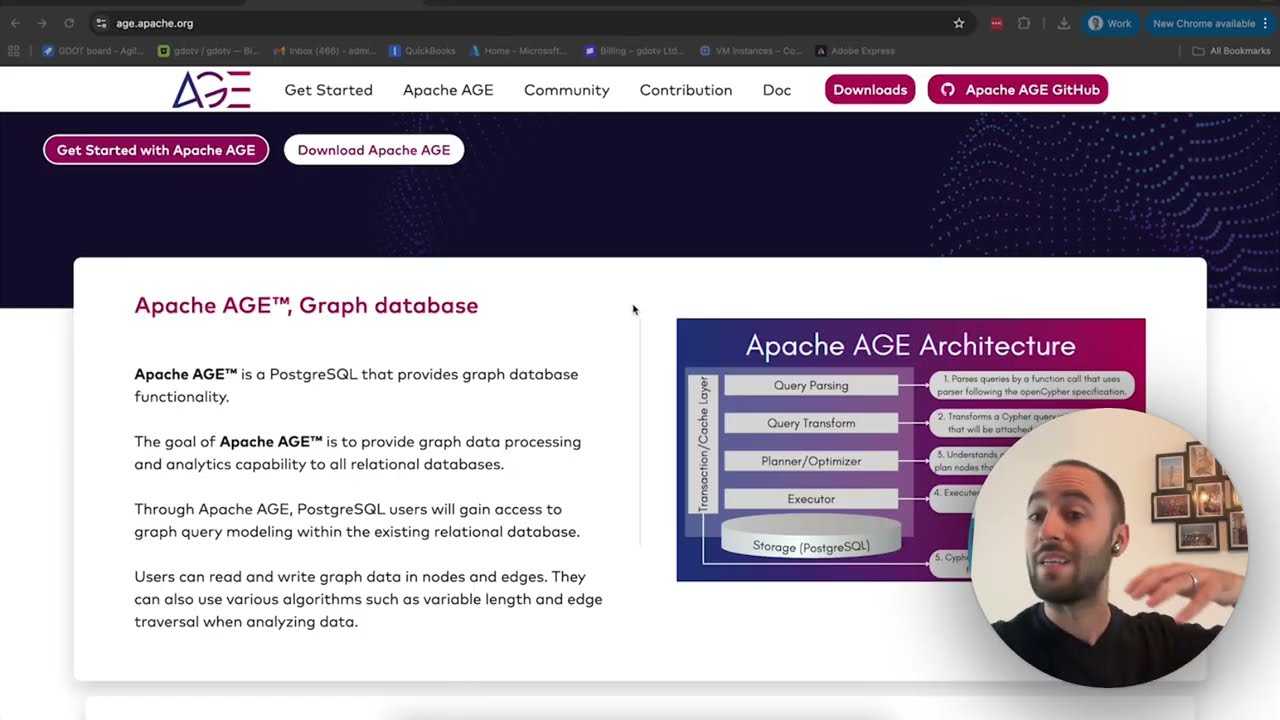
Task: Click the Query Parsing box in diagram
Action: (x=811, y=386)
